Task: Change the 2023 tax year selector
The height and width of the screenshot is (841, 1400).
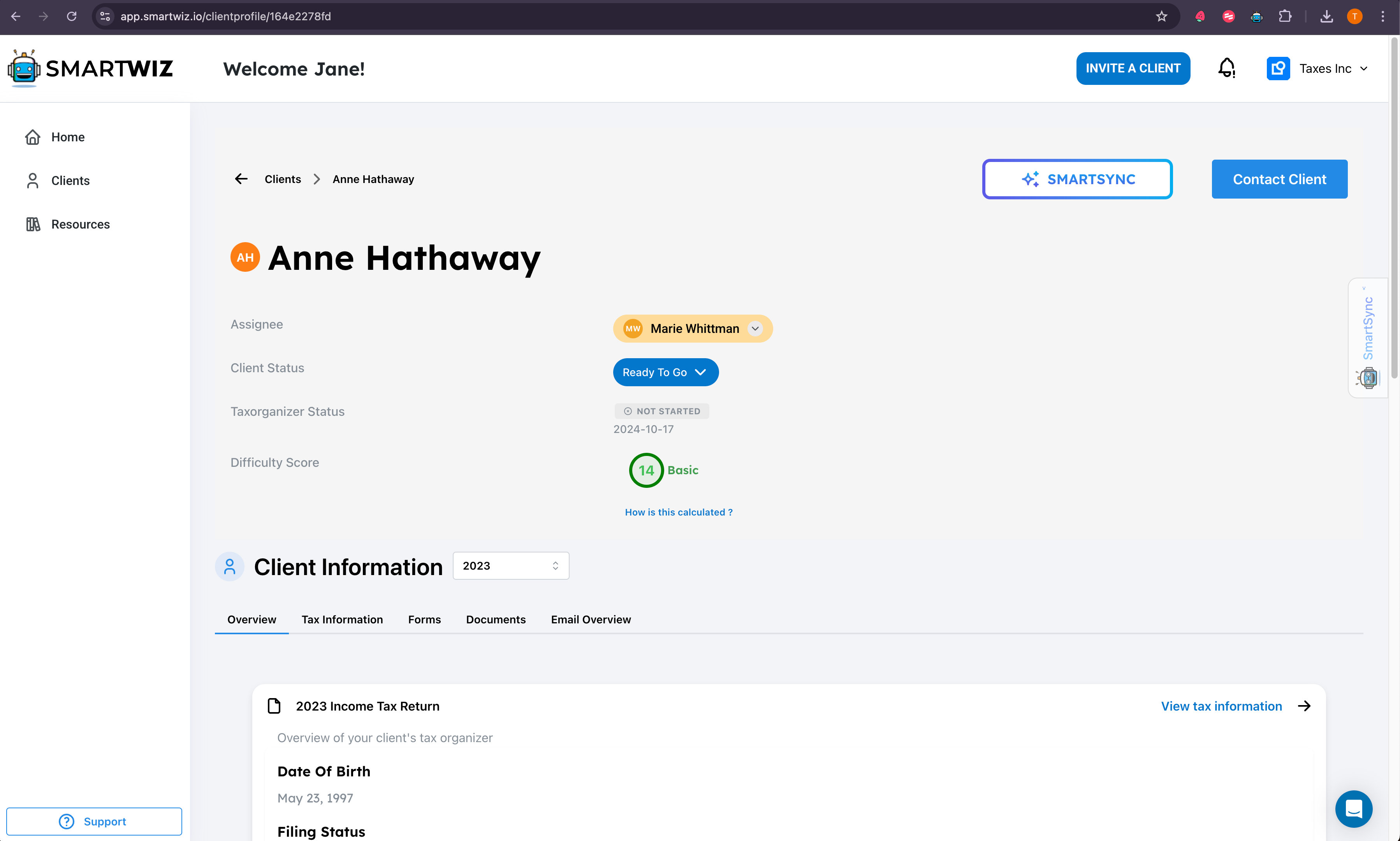Action: pos(510,566)
